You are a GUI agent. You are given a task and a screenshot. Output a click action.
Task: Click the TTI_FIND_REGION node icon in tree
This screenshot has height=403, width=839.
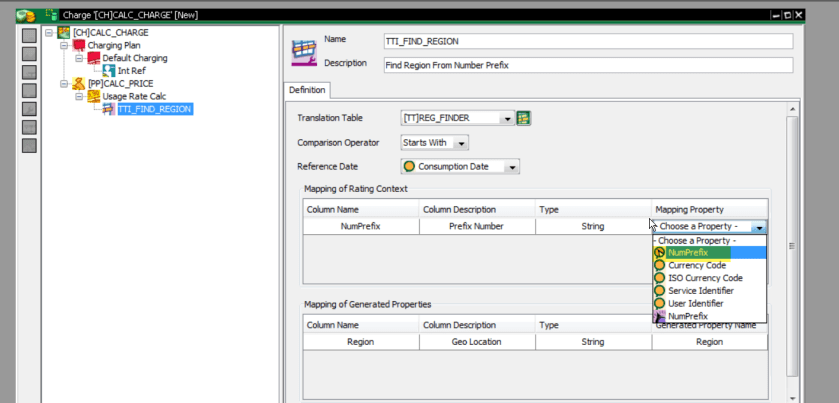click(x=109, y=109)
